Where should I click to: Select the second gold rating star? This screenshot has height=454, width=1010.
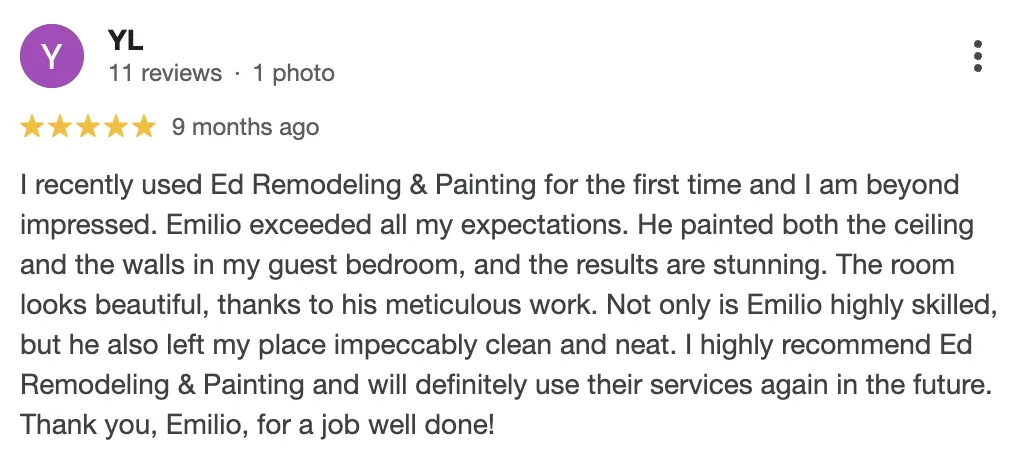tap(60, 127)
